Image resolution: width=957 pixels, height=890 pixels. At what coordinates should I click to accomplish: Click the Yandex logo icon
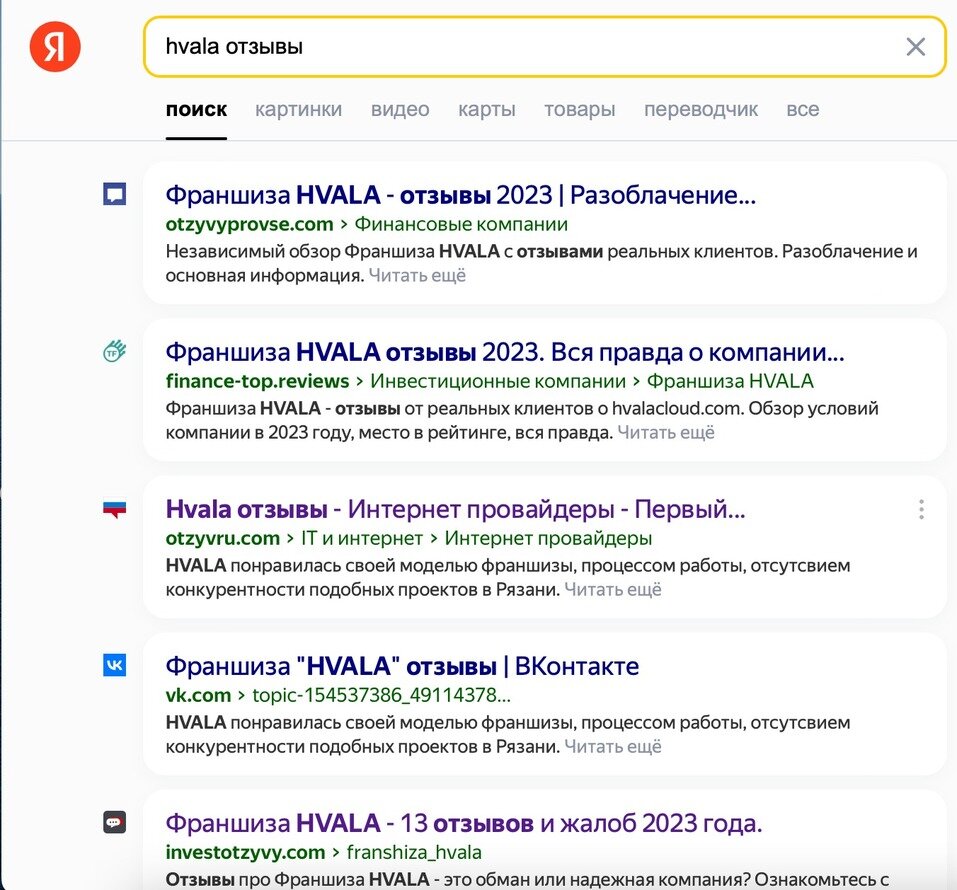(55, 46)
